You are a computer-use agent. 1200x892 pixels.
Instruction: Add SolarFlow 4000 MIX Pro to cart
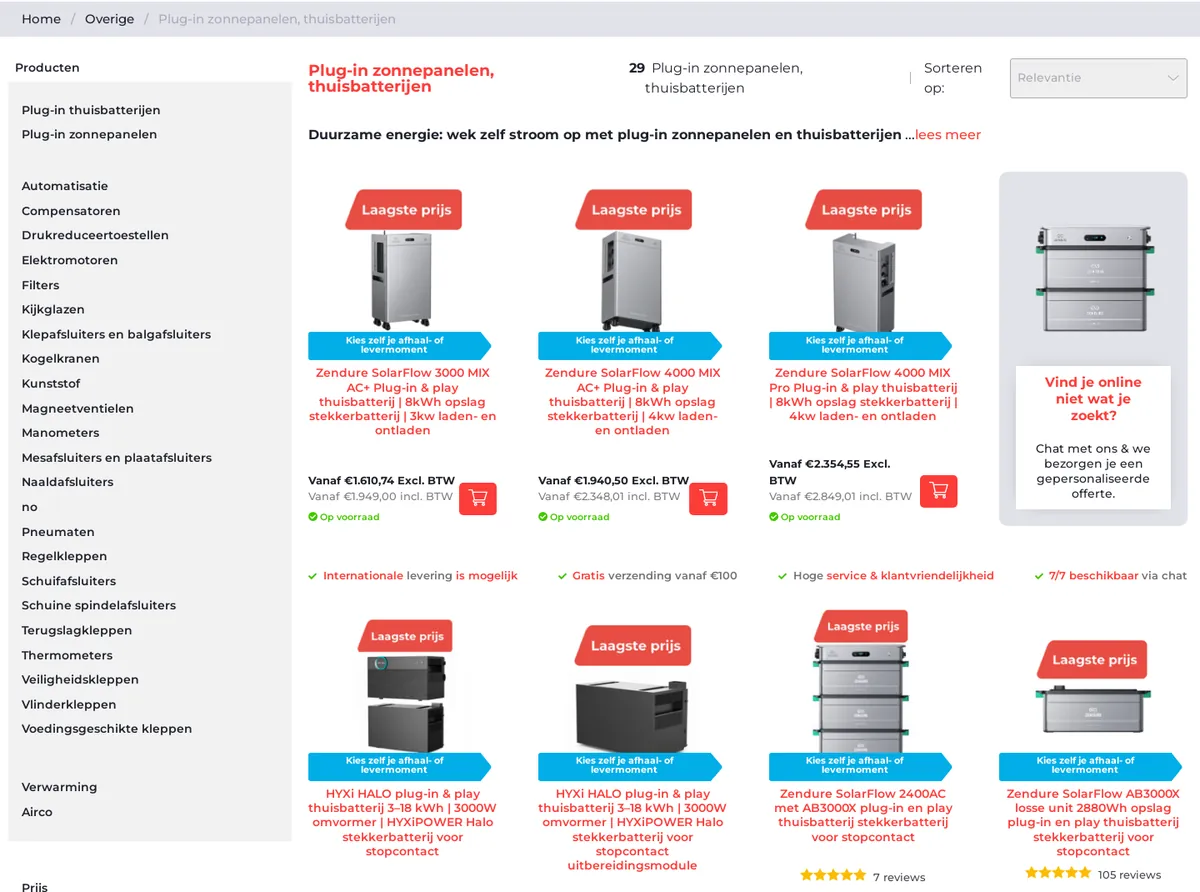(938, 491)
